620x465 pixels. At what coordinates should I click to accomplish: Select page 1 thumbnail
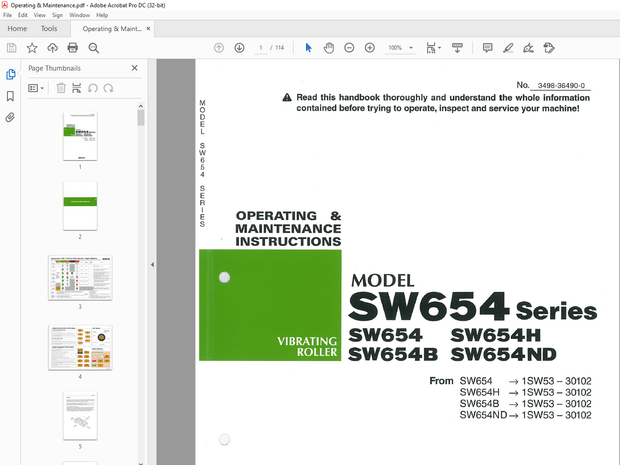[80, 136]
